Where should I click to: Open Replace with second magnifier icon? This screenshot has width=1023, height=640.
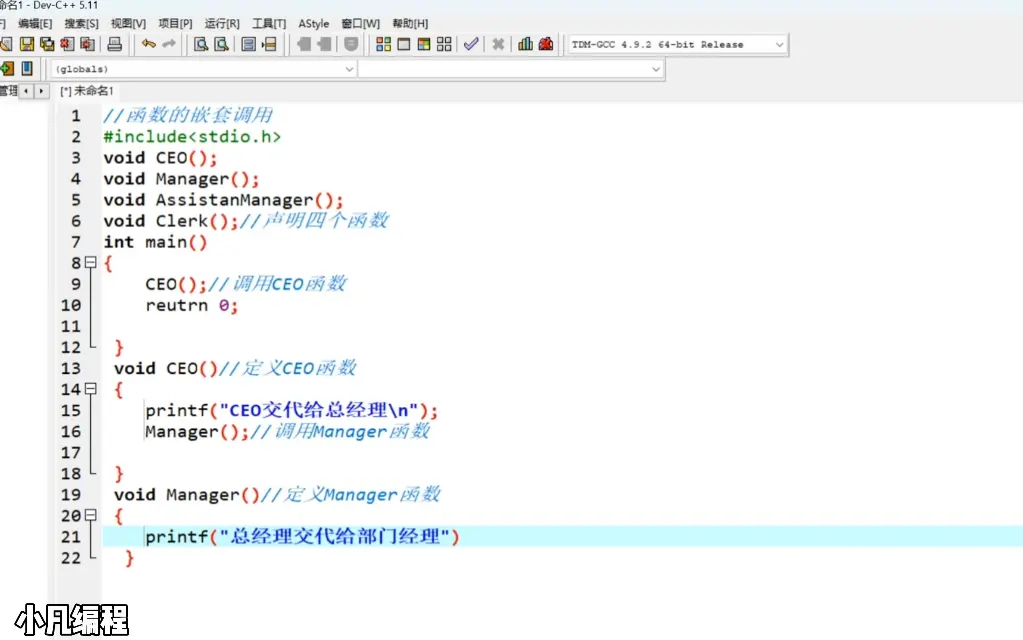(x=222, y=44)
